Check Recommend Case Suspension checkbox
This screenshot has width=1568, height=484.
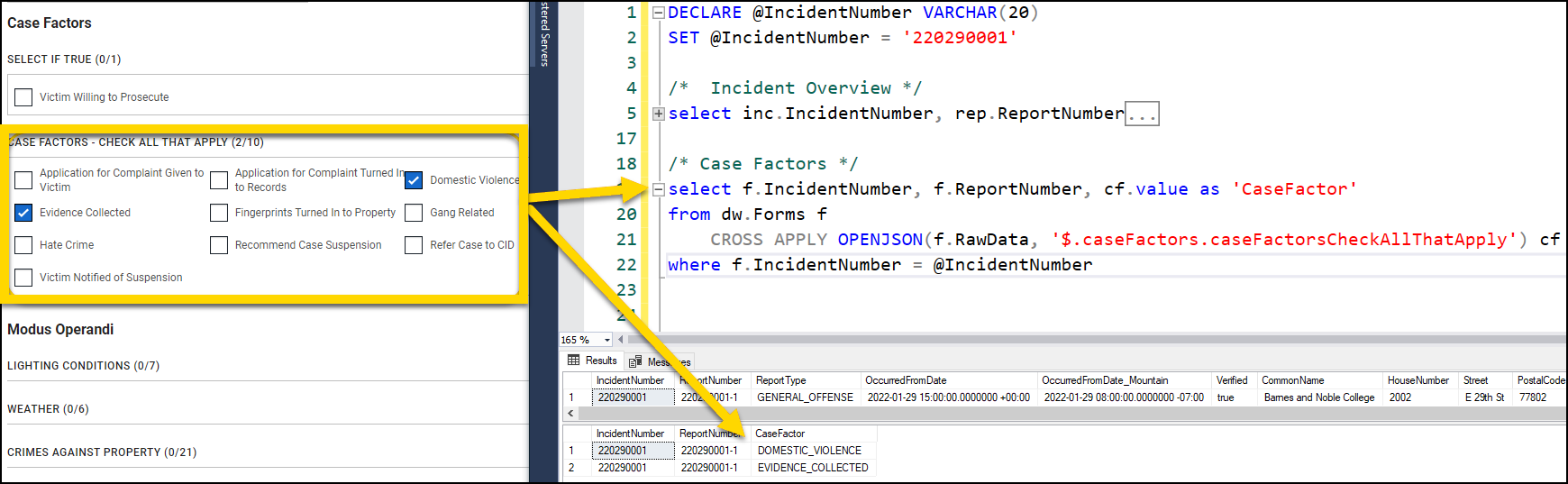(x=219, y=245)
